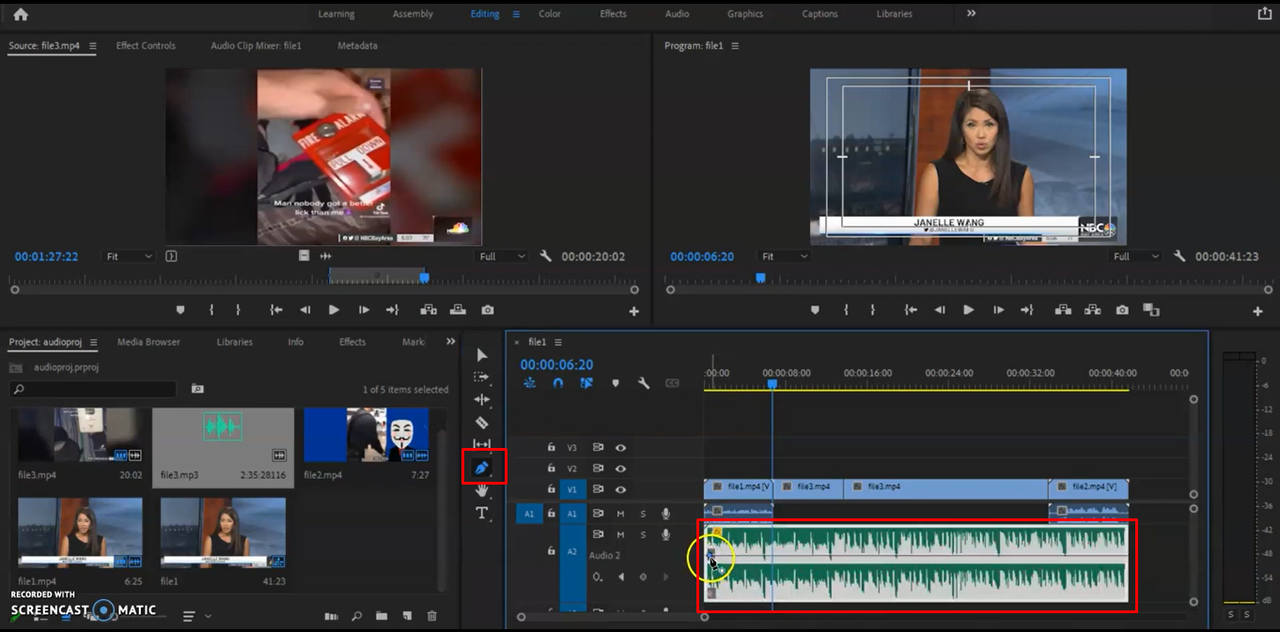Click Project panel find magnifier
This screenshot has width=1280, height=632.
coord(356,616)
